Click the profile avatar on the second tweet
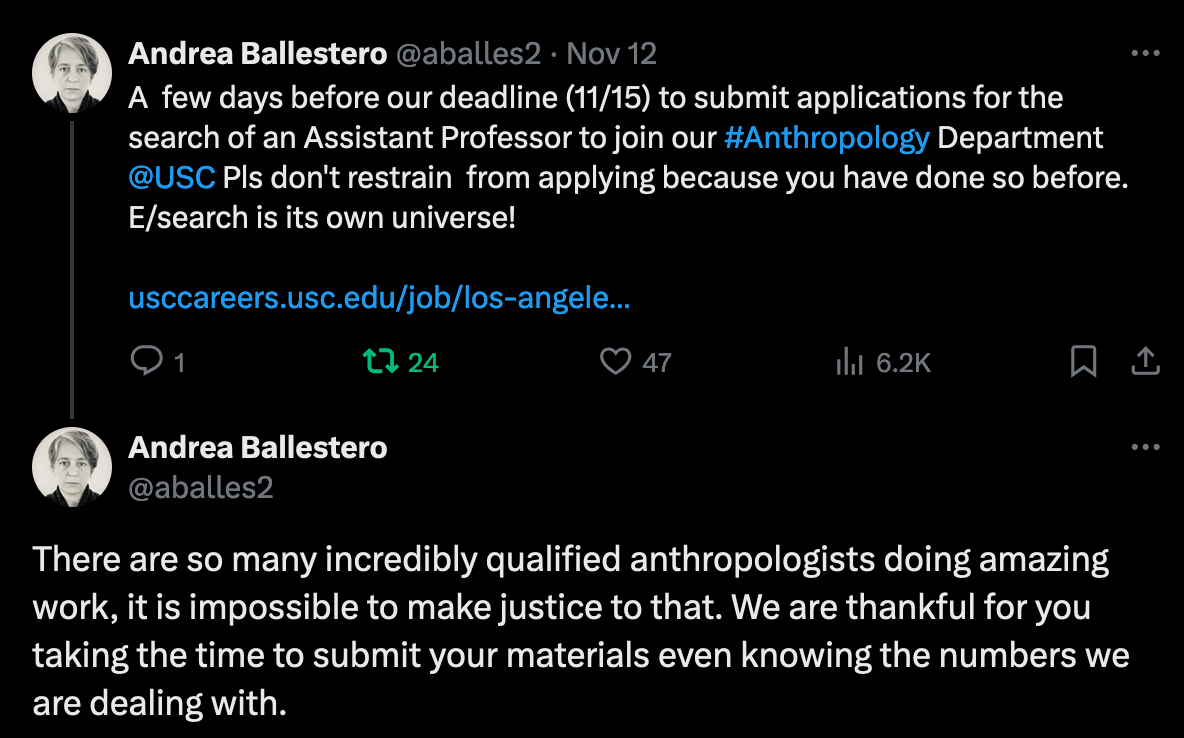The image size is (1184, 738). coord(72,467)
